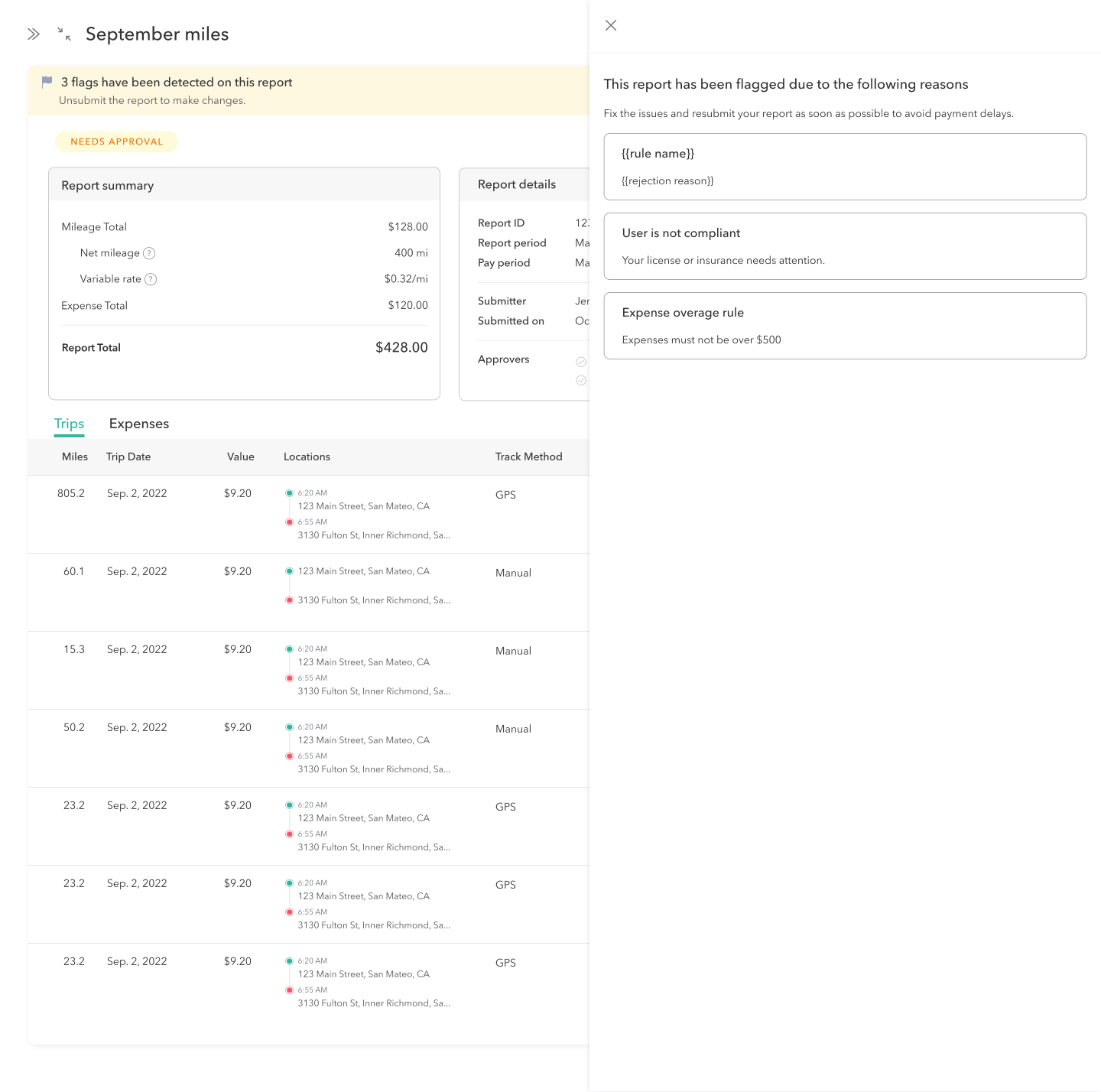The image size is (1101, 1092).
Task: Switch to the Expenses tab
Action: pos(139,424)
